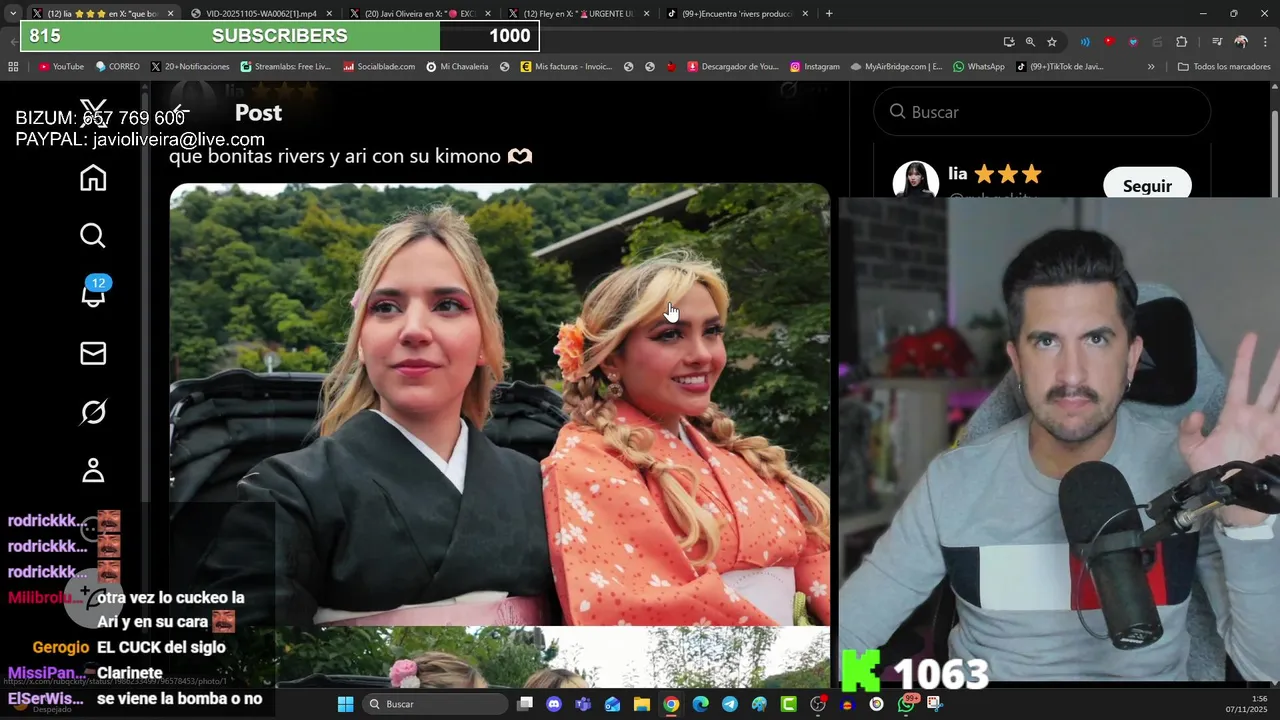Open the X Profile person icon
Viewport: 1280px width, 720px height.
pos(93,470)
